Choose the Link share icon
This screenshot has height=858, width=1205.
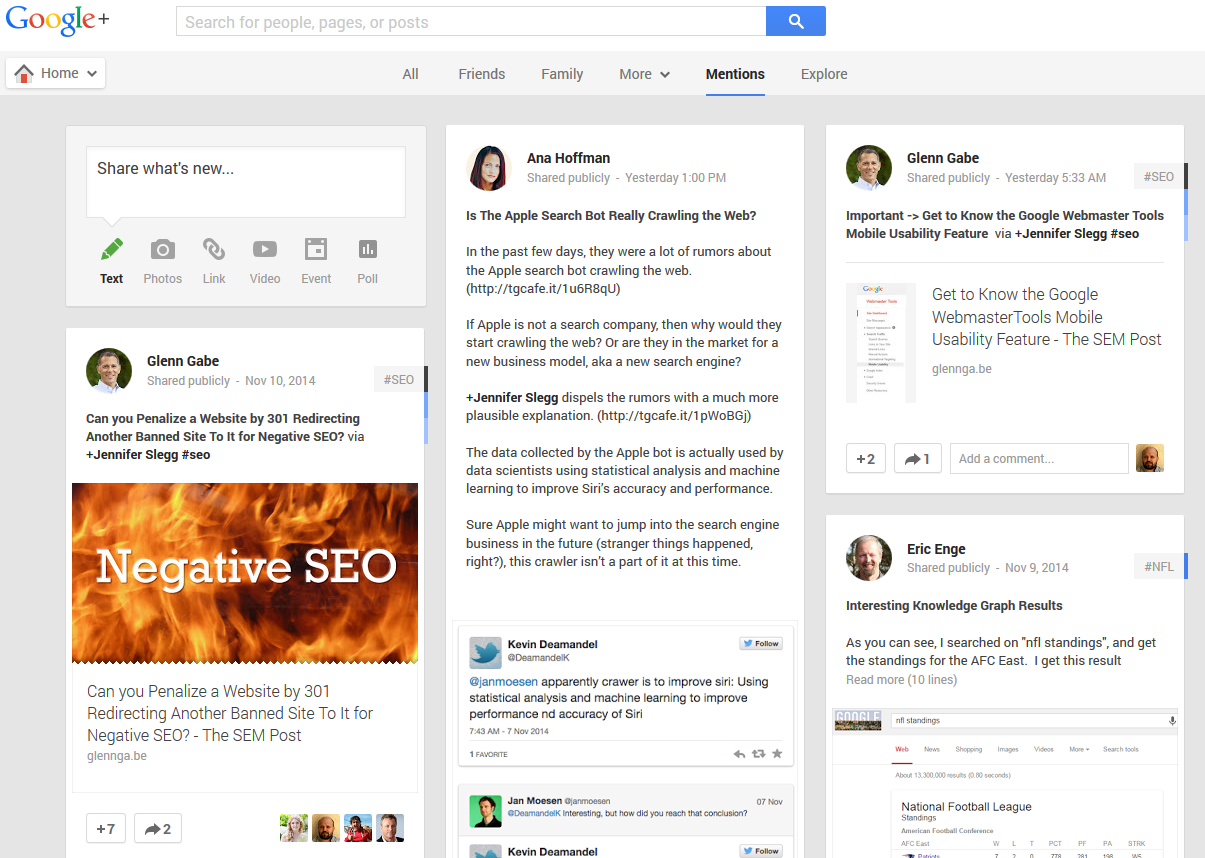(214, 250)
